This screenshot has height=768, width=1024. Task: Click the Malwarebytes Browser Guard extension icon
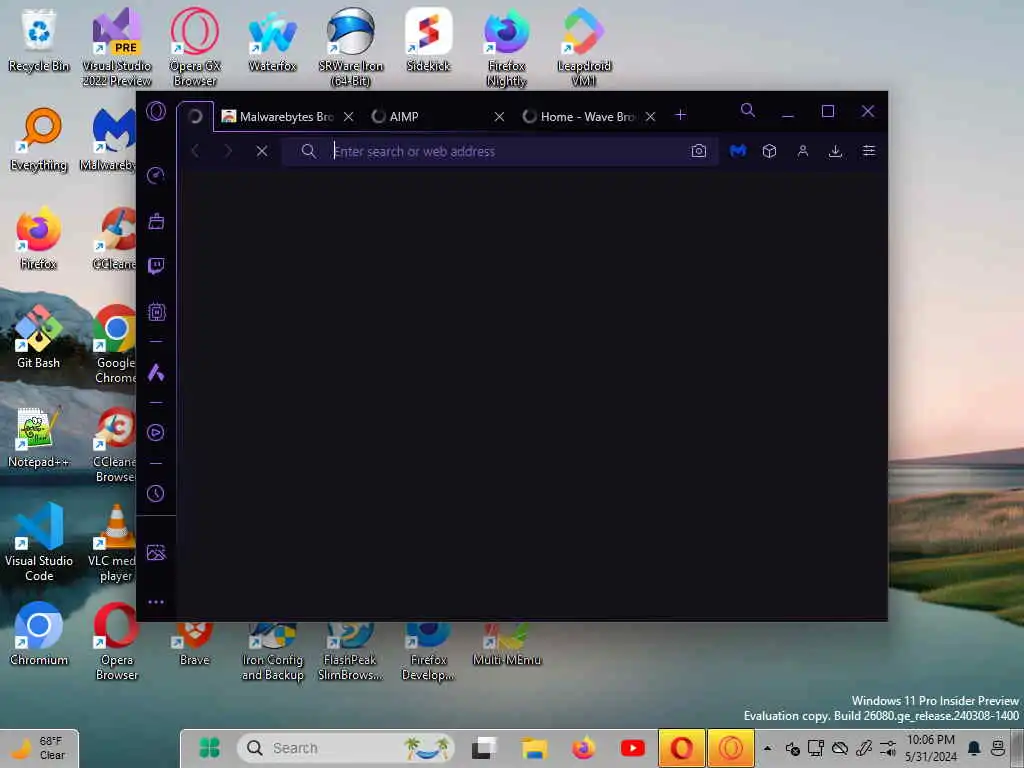(738, 151)
